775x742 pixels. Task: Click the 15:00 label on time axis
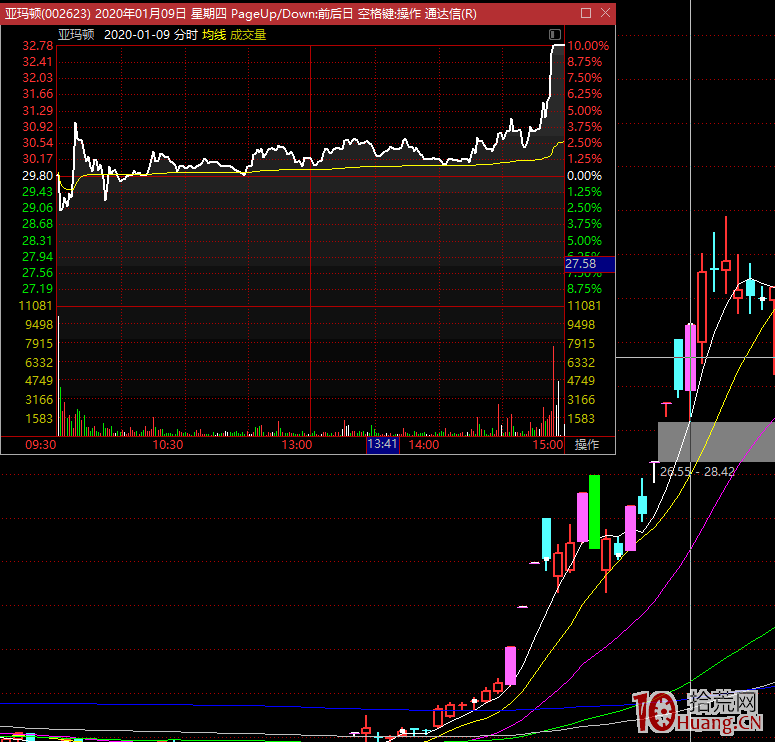coord(548,444)
